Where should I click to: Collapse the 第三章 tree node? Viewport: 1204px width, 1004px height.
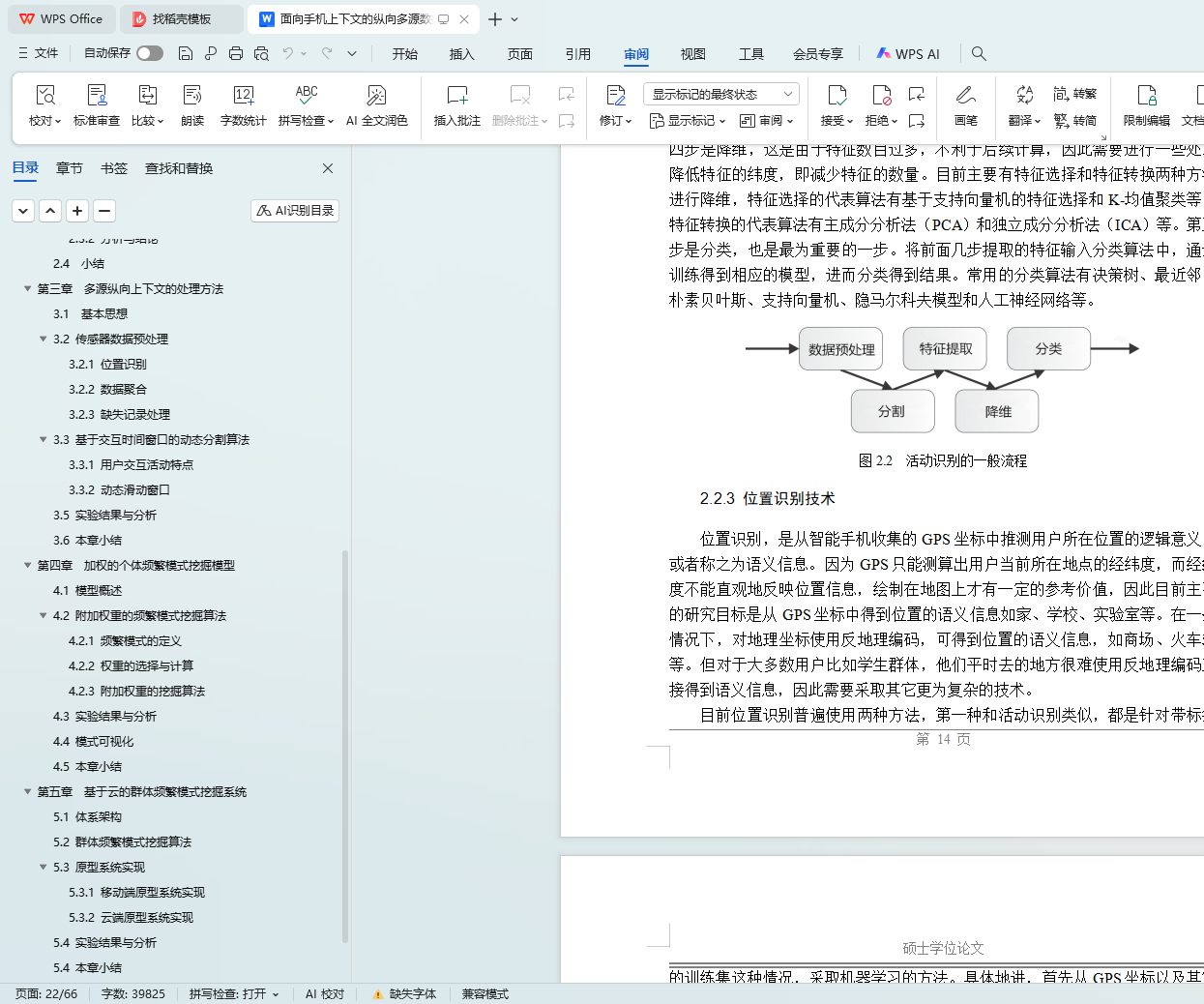27,288
